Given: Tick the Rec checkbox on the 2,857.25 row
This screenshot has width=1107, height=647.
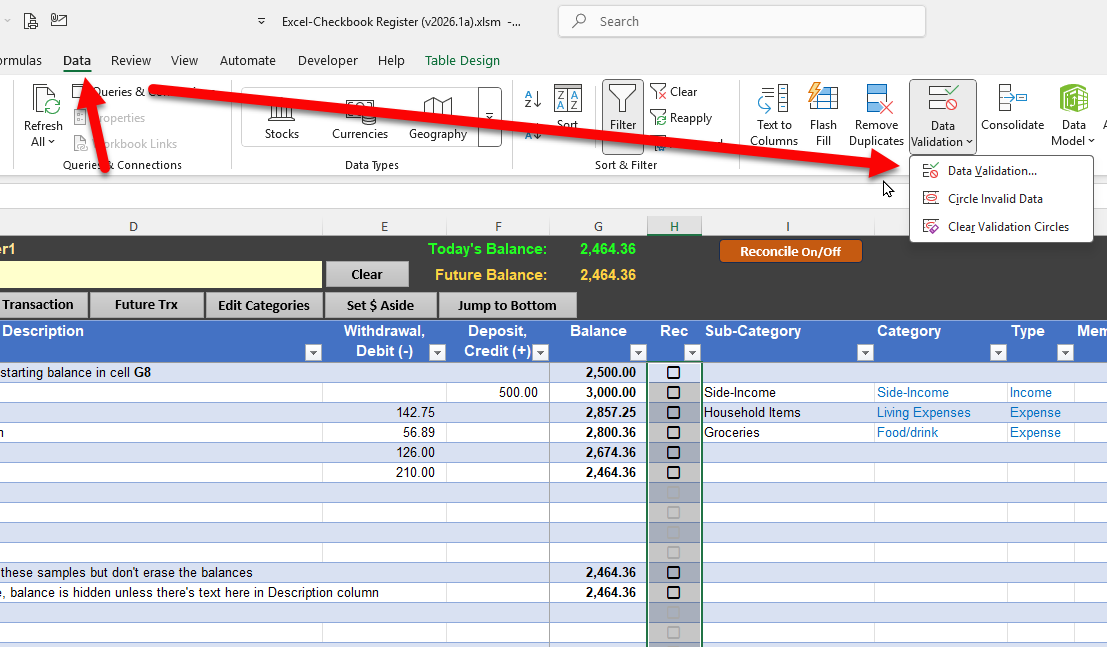Looking at the screenshot, I should (673, 413).
